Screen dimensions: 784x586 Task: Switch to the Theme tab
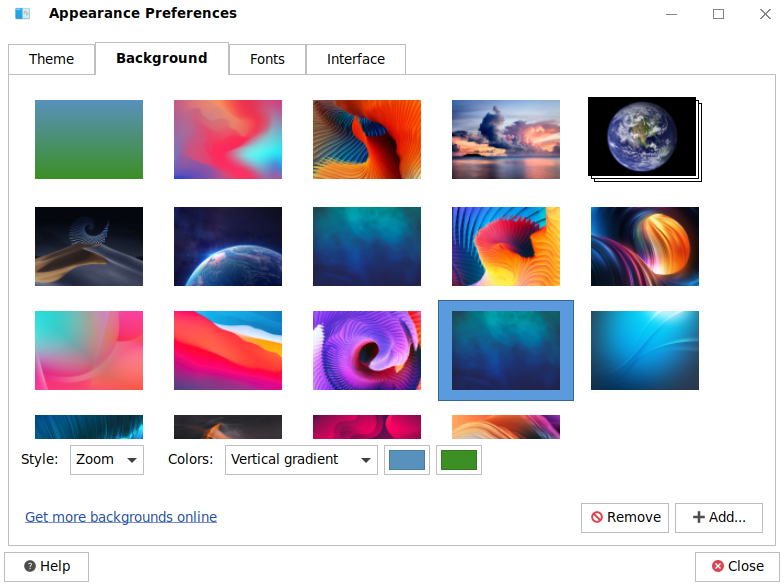[51, 59]
